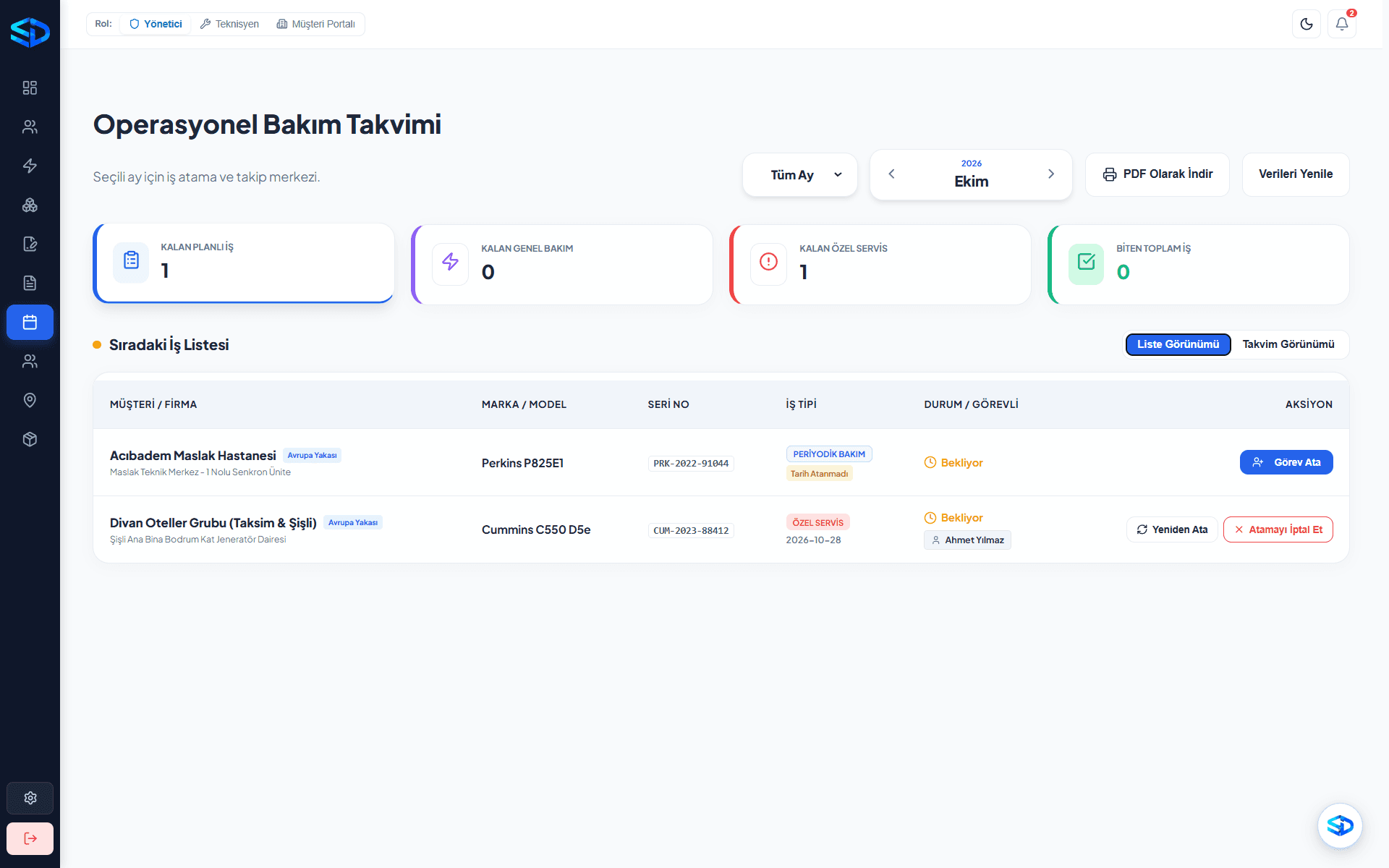Click the app logo at top of sidebar
The height and width of the screenshot is (868, 1389).
point(30,32)
